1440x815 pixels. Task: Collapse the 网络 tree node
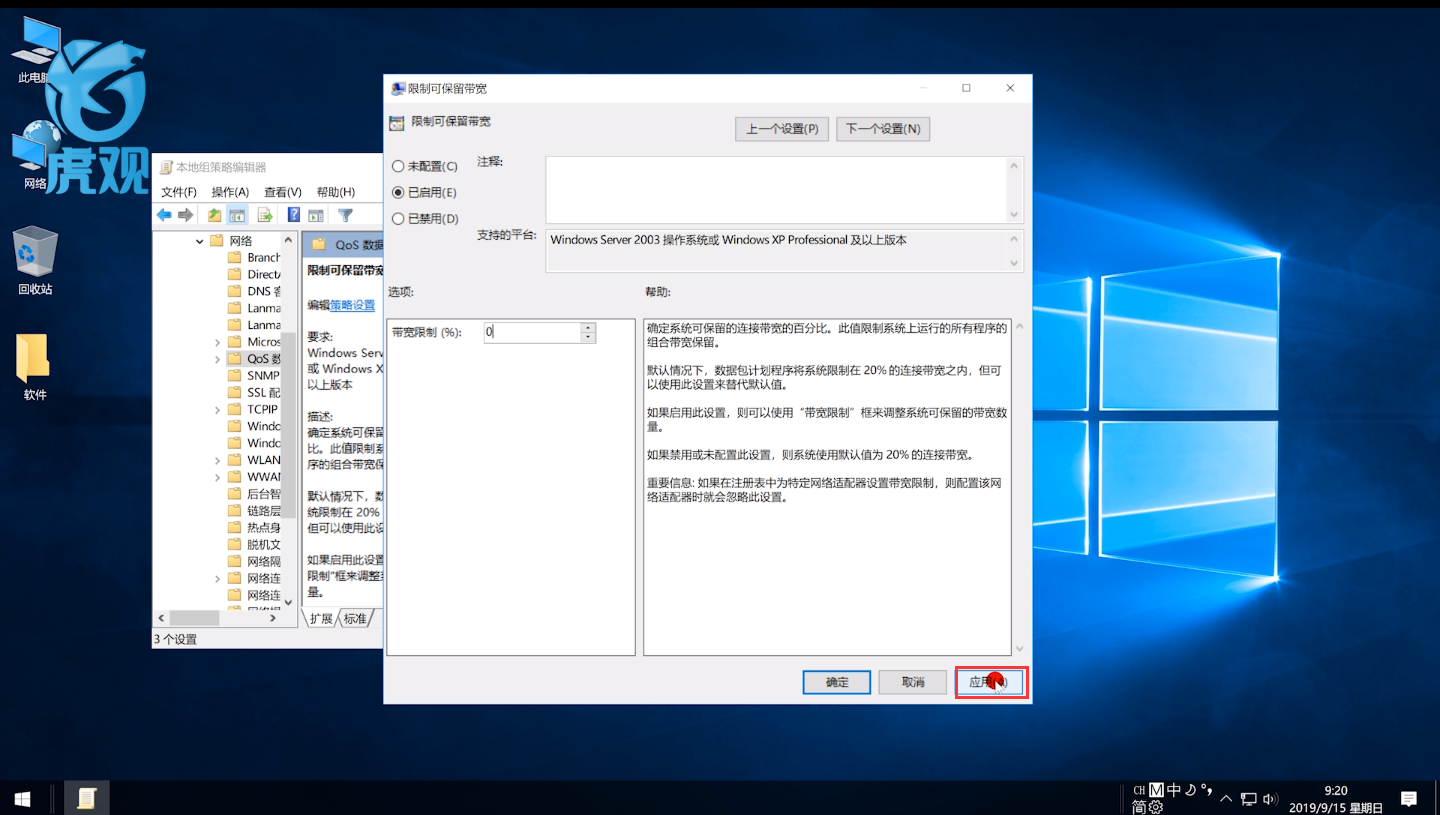click(x=200, y=241)
